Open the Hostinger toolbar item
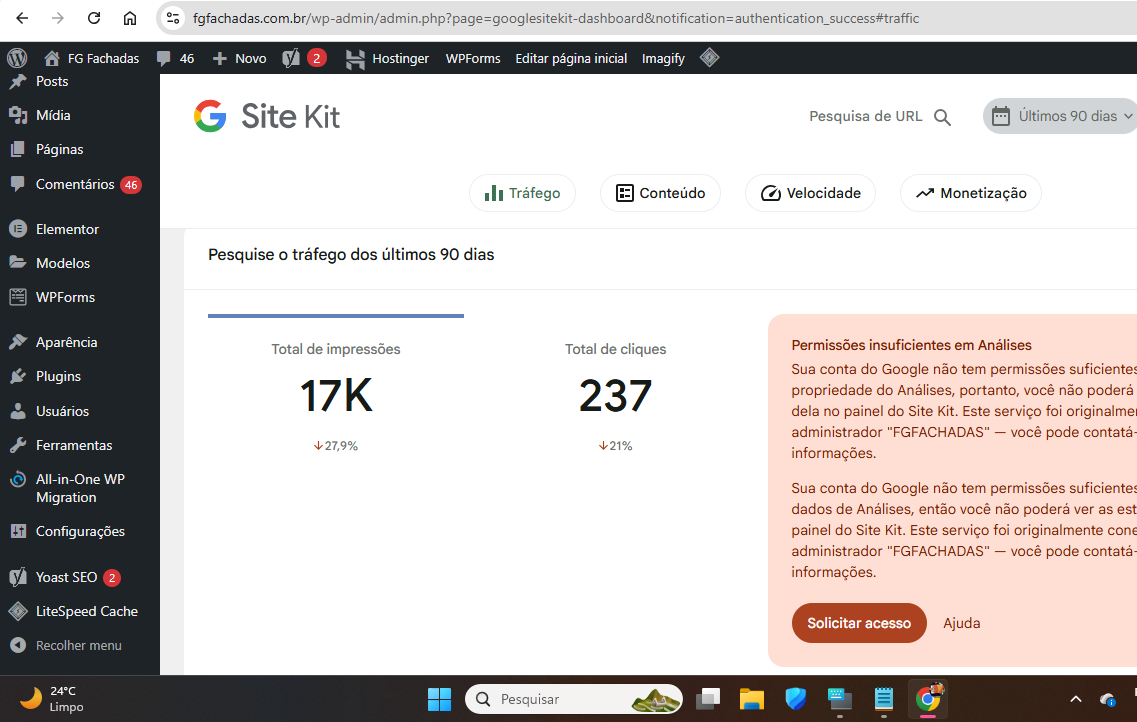The image size is (1137, 722). [387, 58]
